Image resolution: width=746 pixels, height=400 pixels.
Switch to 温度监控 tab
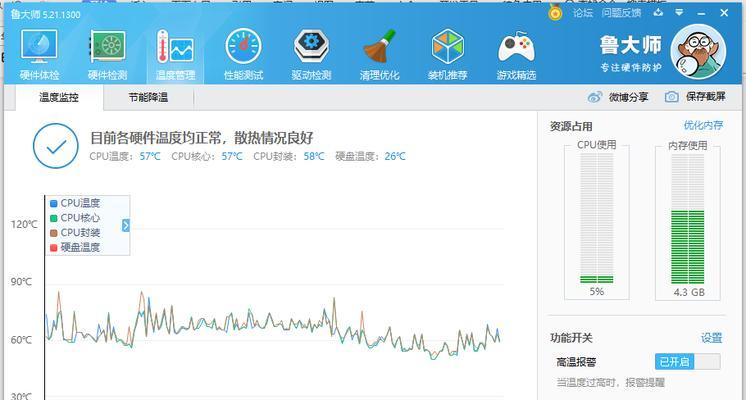[59, 98]
